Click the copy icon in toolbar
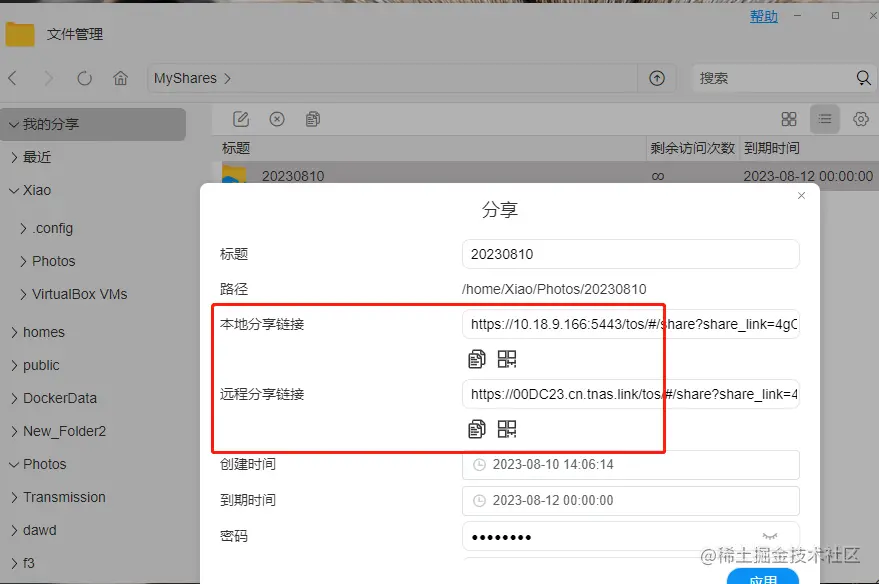879x584 pixels. coord(313,119)
